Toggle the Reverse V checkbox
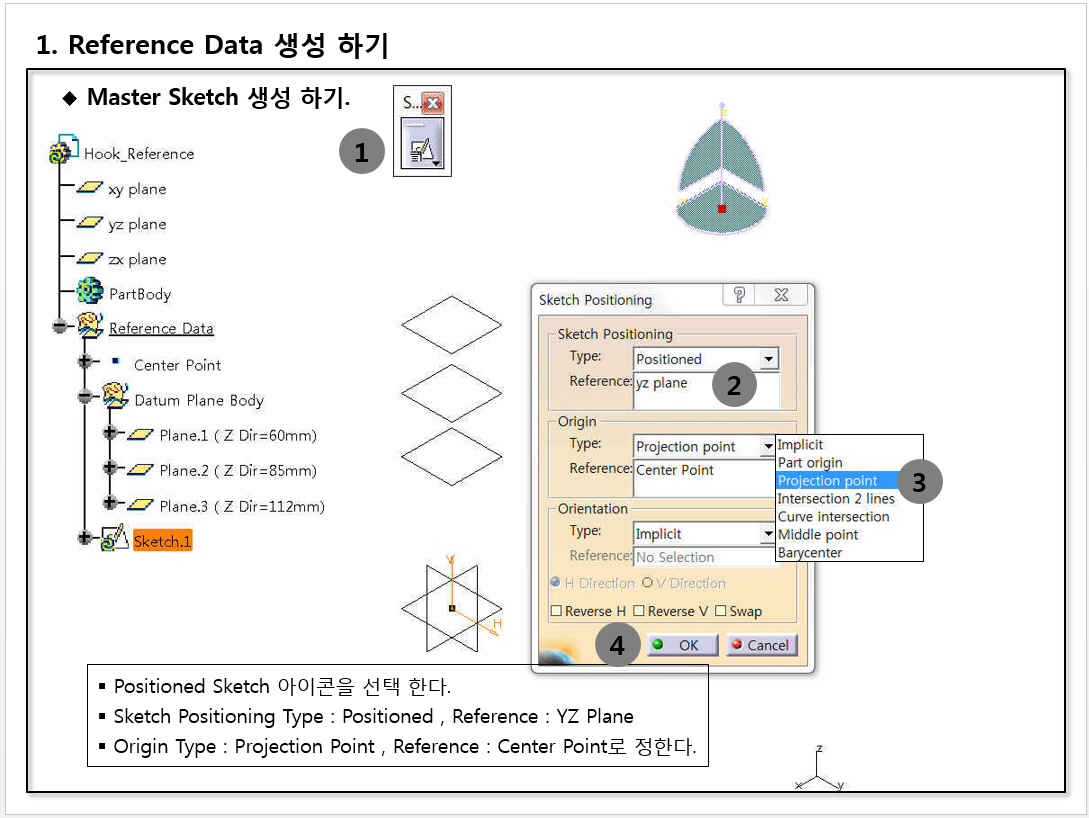1089x818 pixels. click(x=639, y=611)
